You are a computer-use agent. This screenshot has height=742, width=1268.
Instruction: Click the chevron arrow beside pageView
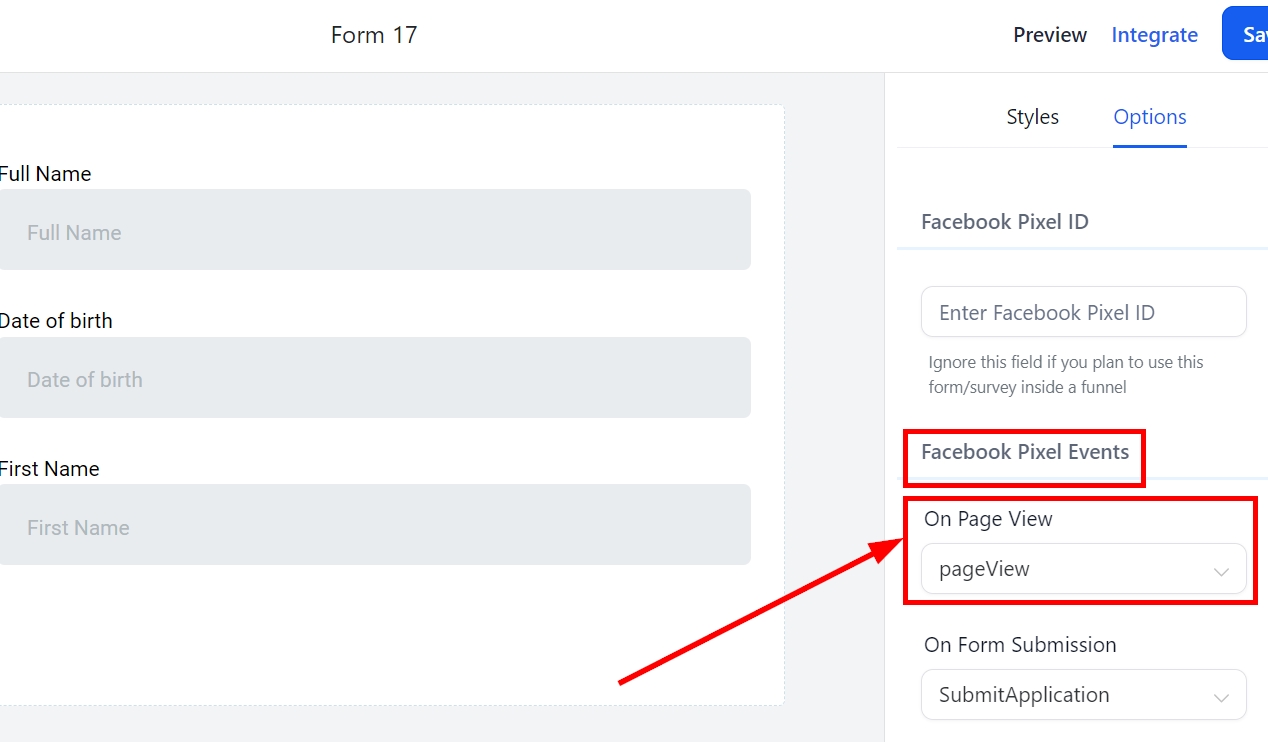click(1221, 571)
